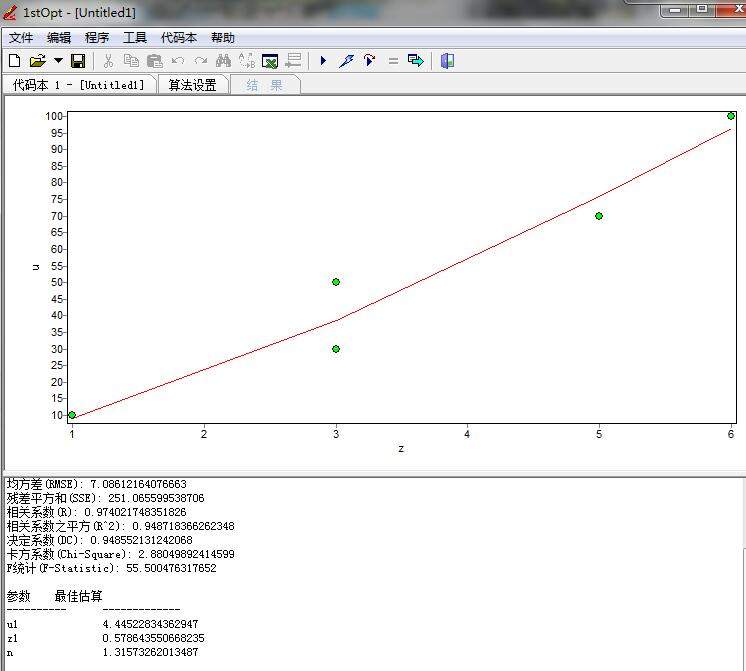Click the Copy icon
The image size is (746, 671).
point(131,60)
